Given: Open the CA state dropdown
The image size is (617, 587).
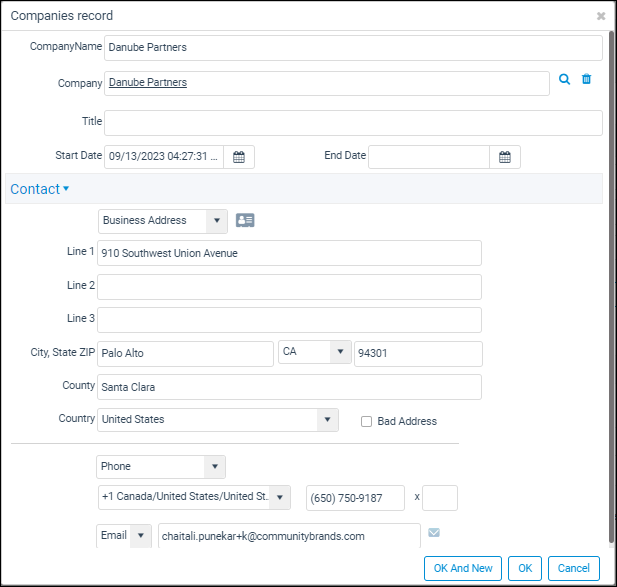Looking at the screenshot, I should 315,352.
